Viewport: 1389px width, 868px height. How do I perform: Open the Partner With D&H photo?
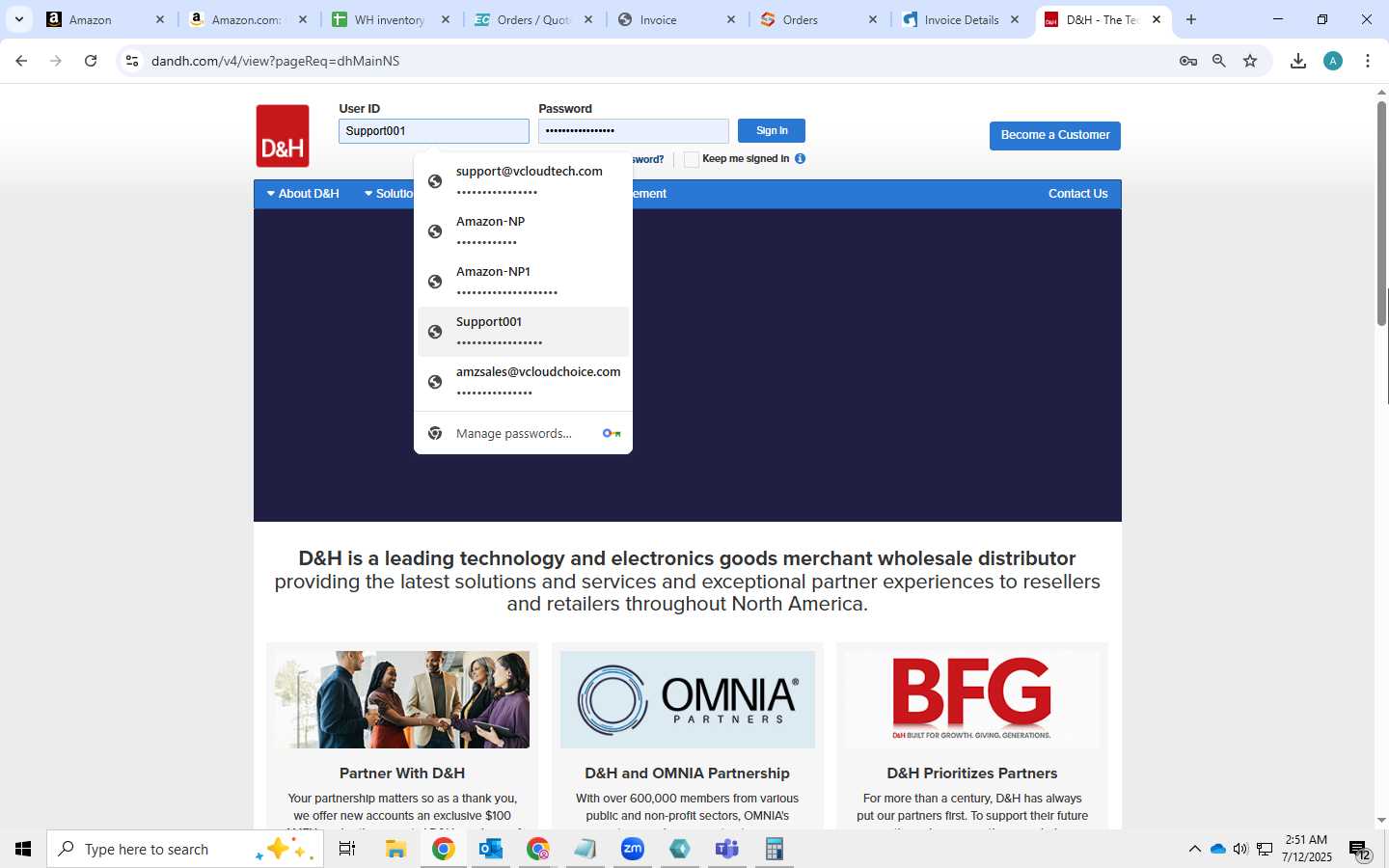click(402, 699)
